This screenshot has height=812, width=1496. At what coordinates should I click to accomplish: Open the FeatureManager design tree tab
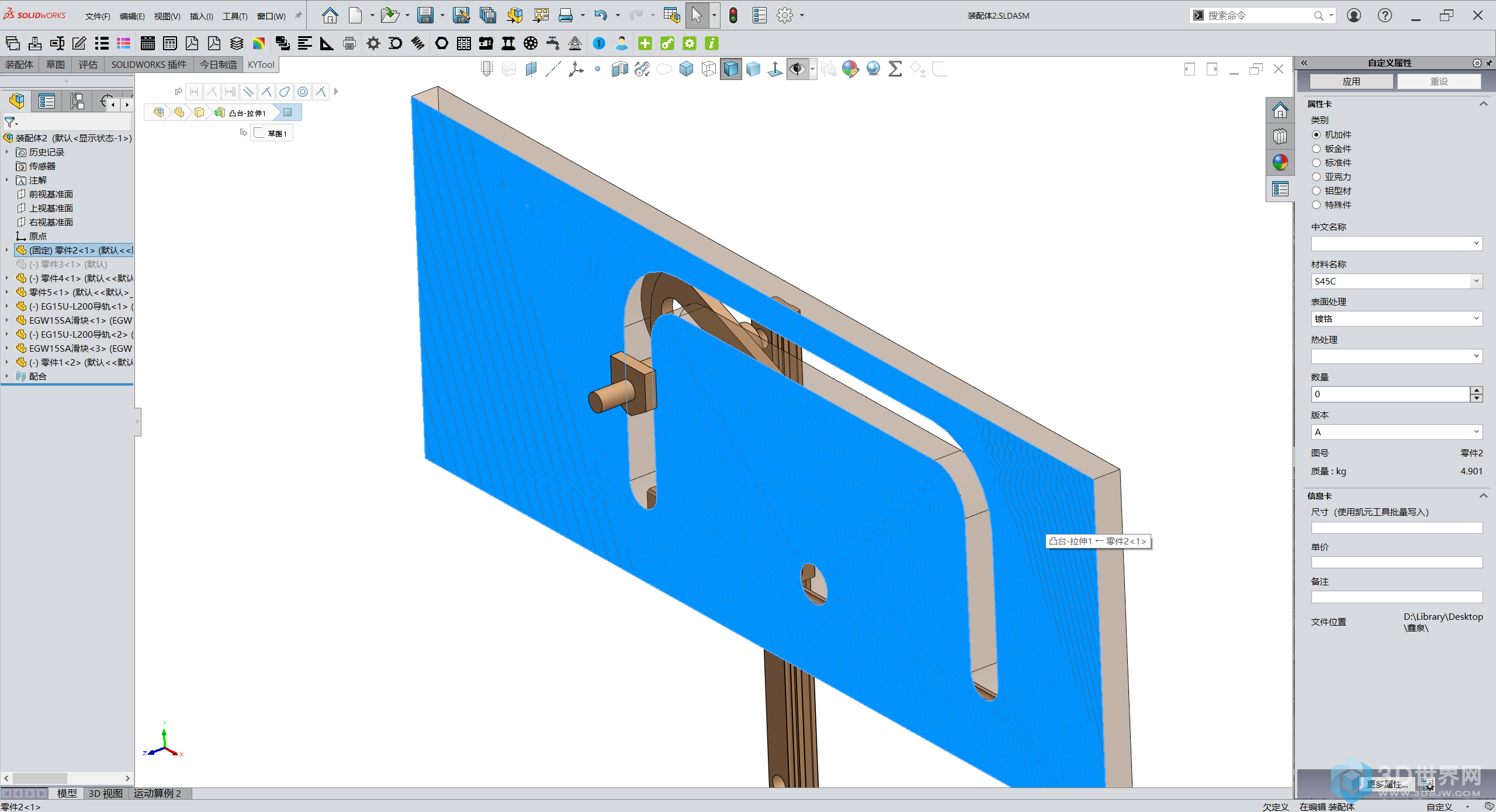[x=17, y=102]
